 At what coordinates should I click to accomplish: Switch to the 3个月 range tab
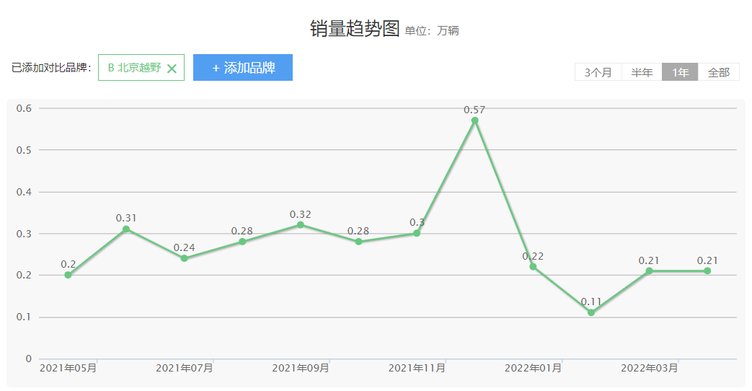pos(598,72)
